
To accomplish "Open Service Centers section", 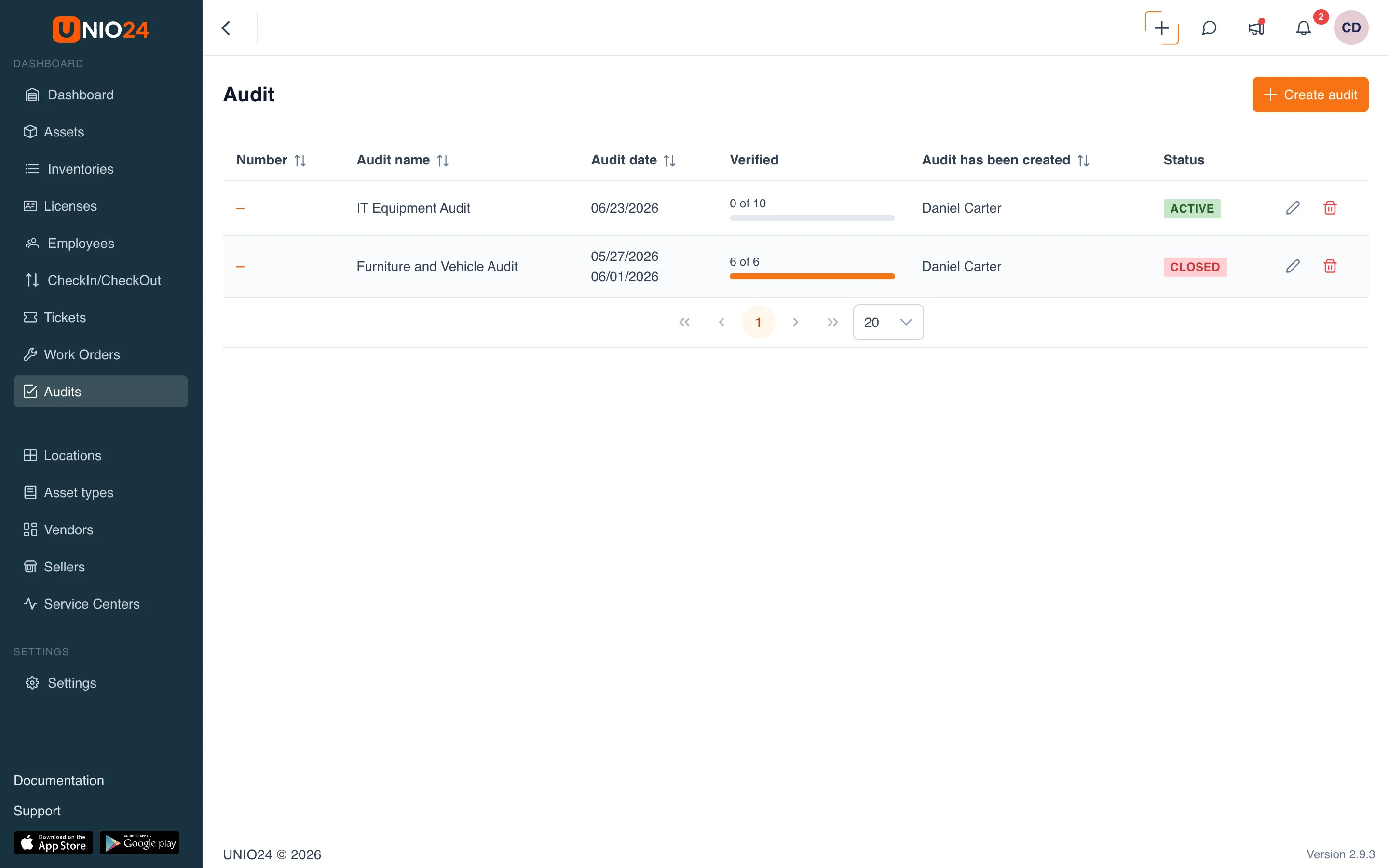I will tap(100, 604).
